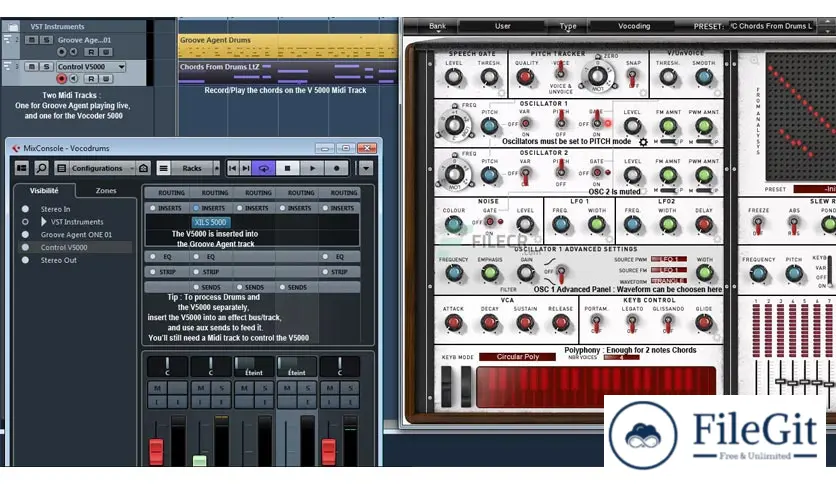Go to previous marker in MixConsole
This screenshot has width=836, height=484.
(x=234, y=168)
